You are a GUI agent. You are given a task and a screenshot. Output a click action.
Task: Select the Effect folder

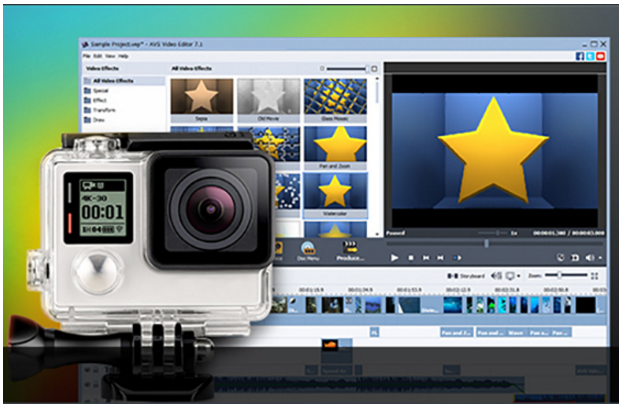click(x=95, y=100)
